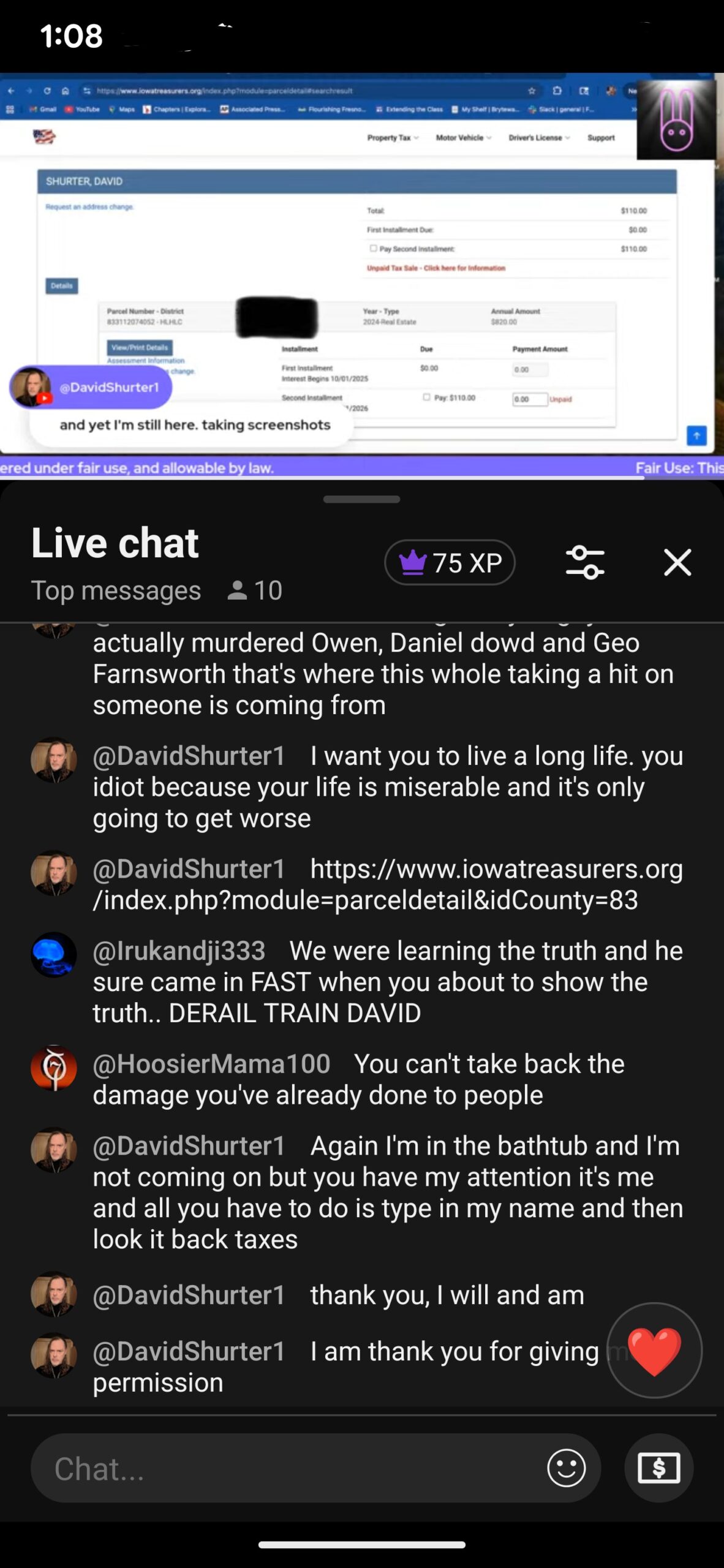The image size is (724, 1568).
Task: Open Irukandji333's jellyfish avatar
Action: click(x=54, y=954)
